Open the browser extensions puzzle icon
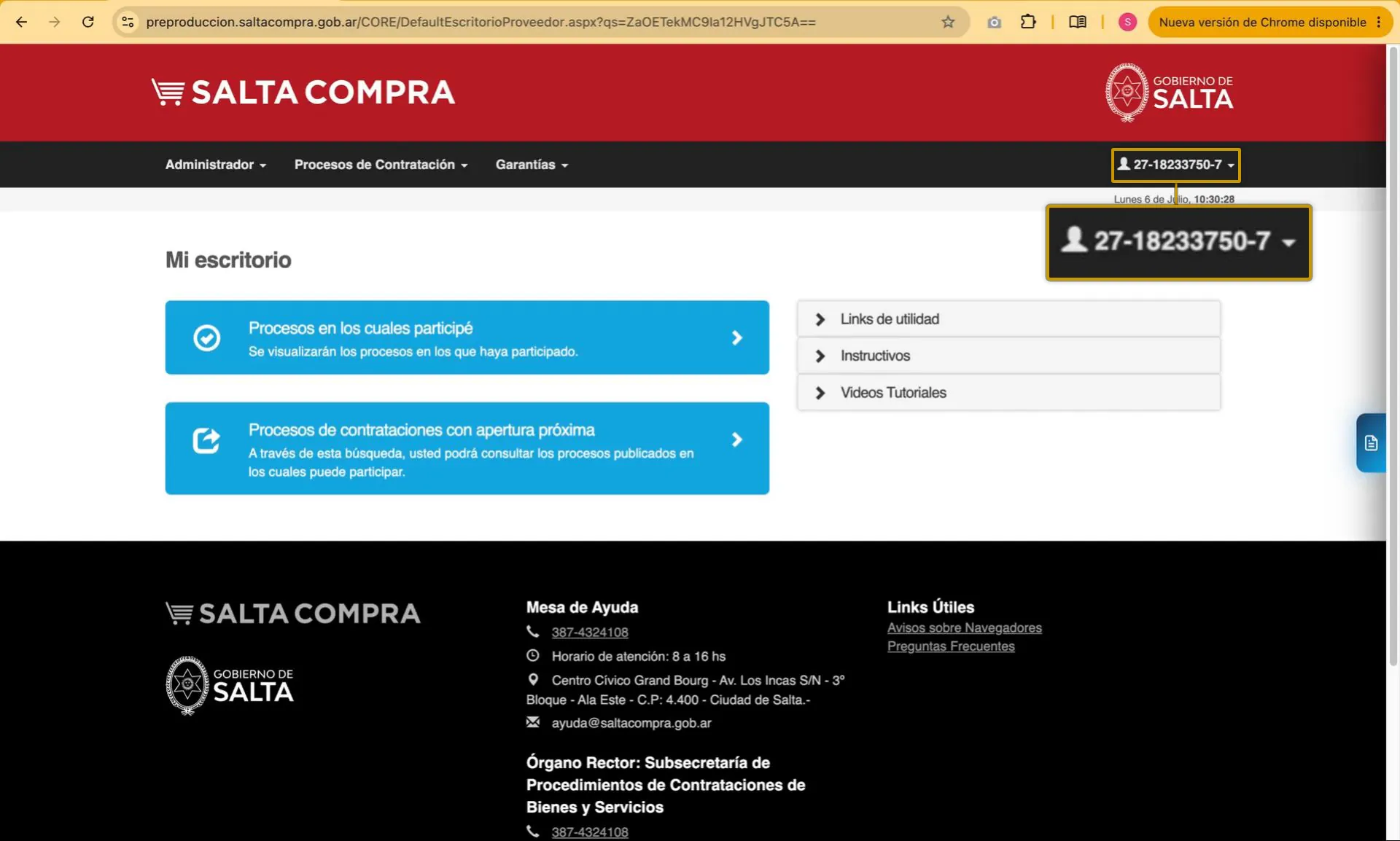The width and height of the screenshot is (1400, 841). 1028,22
